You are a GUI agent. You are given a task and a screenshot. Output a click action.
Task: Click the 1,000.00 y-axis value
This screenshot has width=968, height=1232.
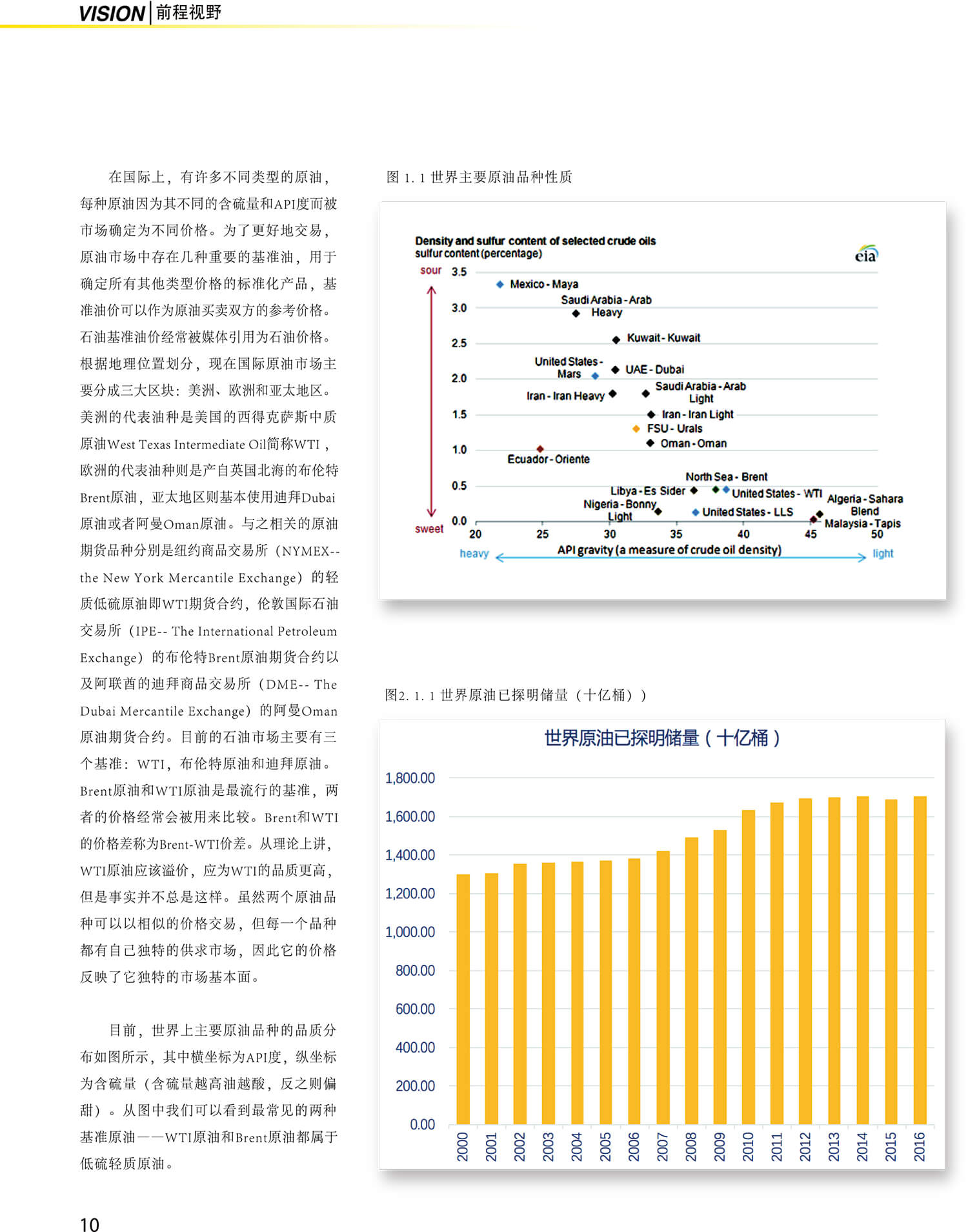tap(410, 932)
